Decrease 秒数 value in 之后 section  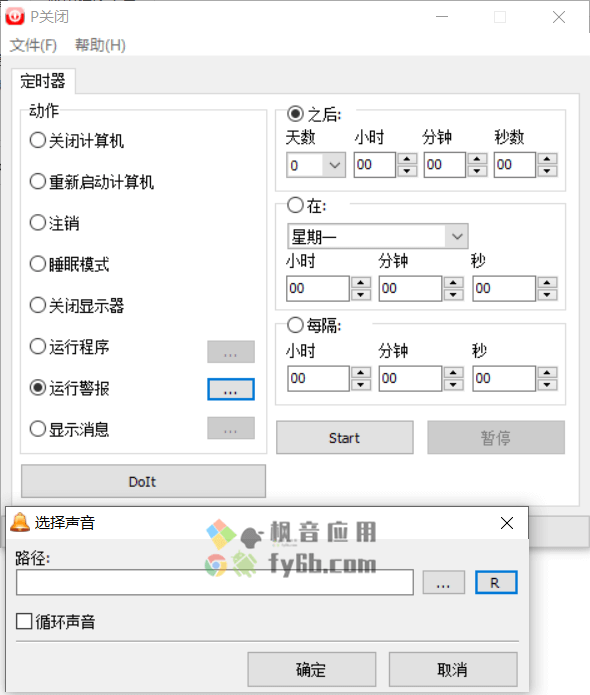[x=547, y=171]
